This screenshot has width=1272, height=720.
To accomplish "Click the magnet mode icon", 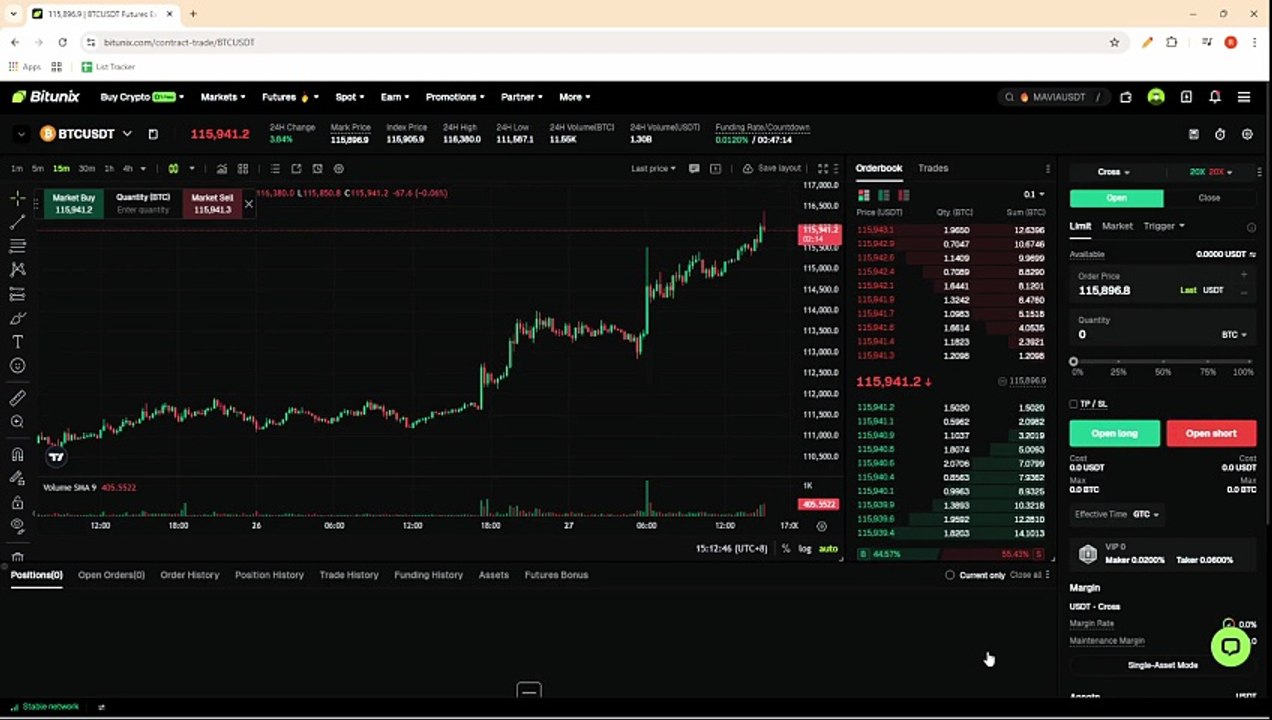I will pos(17,454).
